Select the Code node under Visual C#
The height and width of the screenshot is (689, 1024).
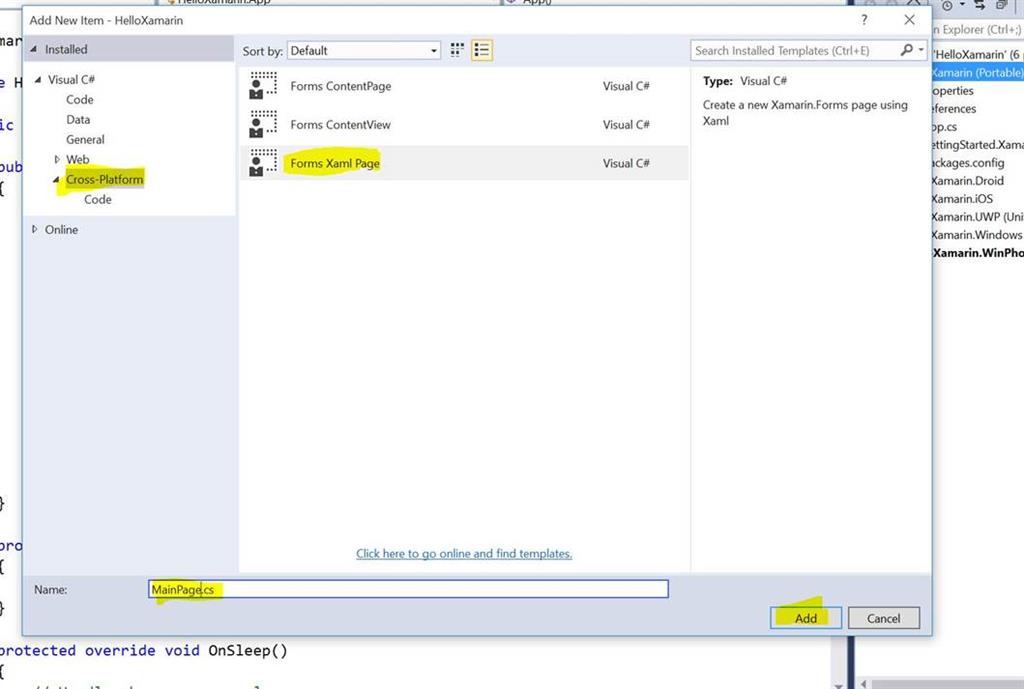80,100
